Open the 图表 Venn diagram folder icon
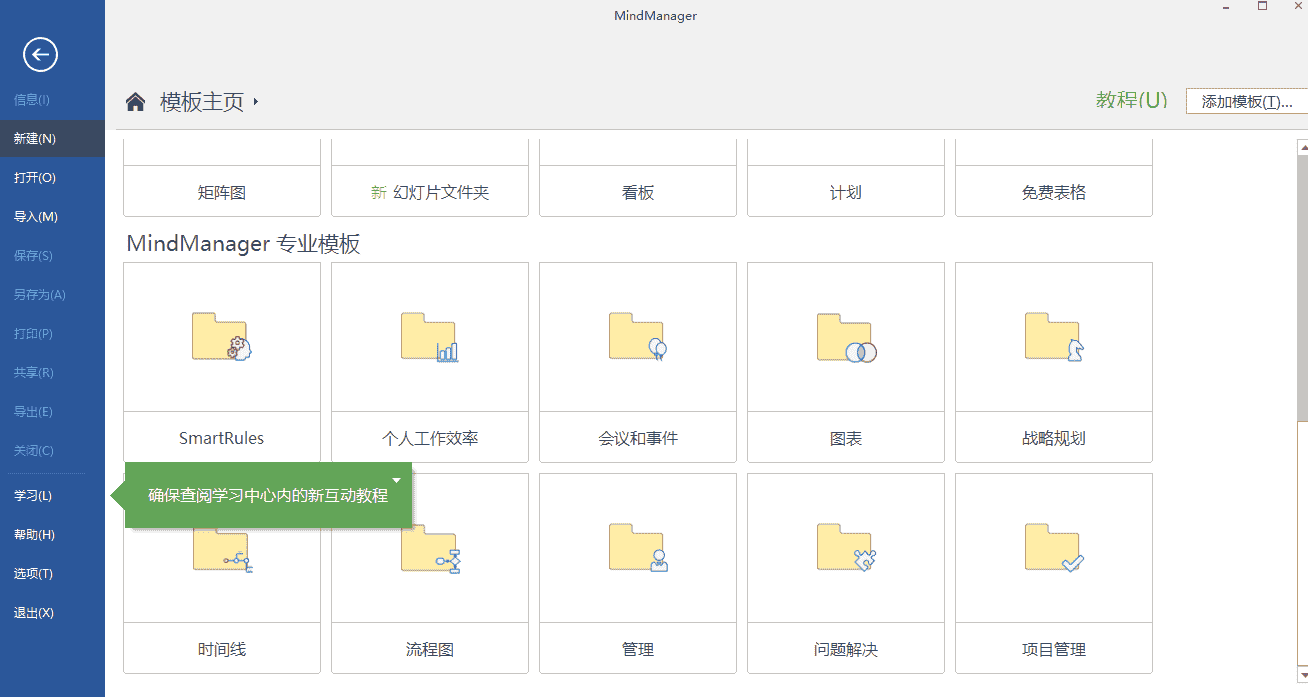Screen dimensions: 1308x697 pyautogui.click(x=845, y=338)
